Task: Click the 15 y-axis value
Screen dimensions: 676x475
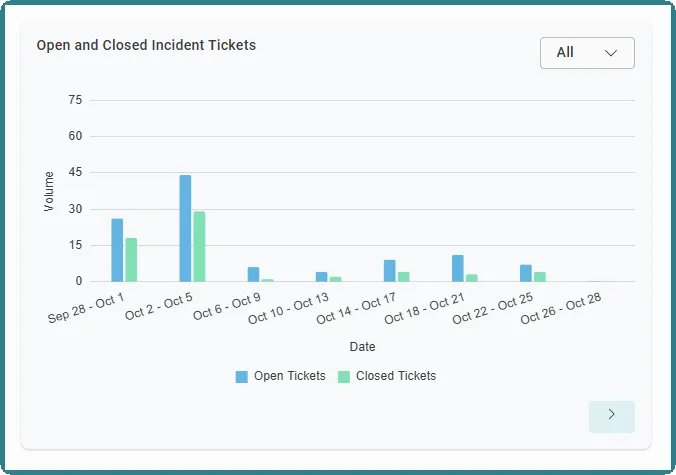Action: pyautogui.click(x=75, y=245)
